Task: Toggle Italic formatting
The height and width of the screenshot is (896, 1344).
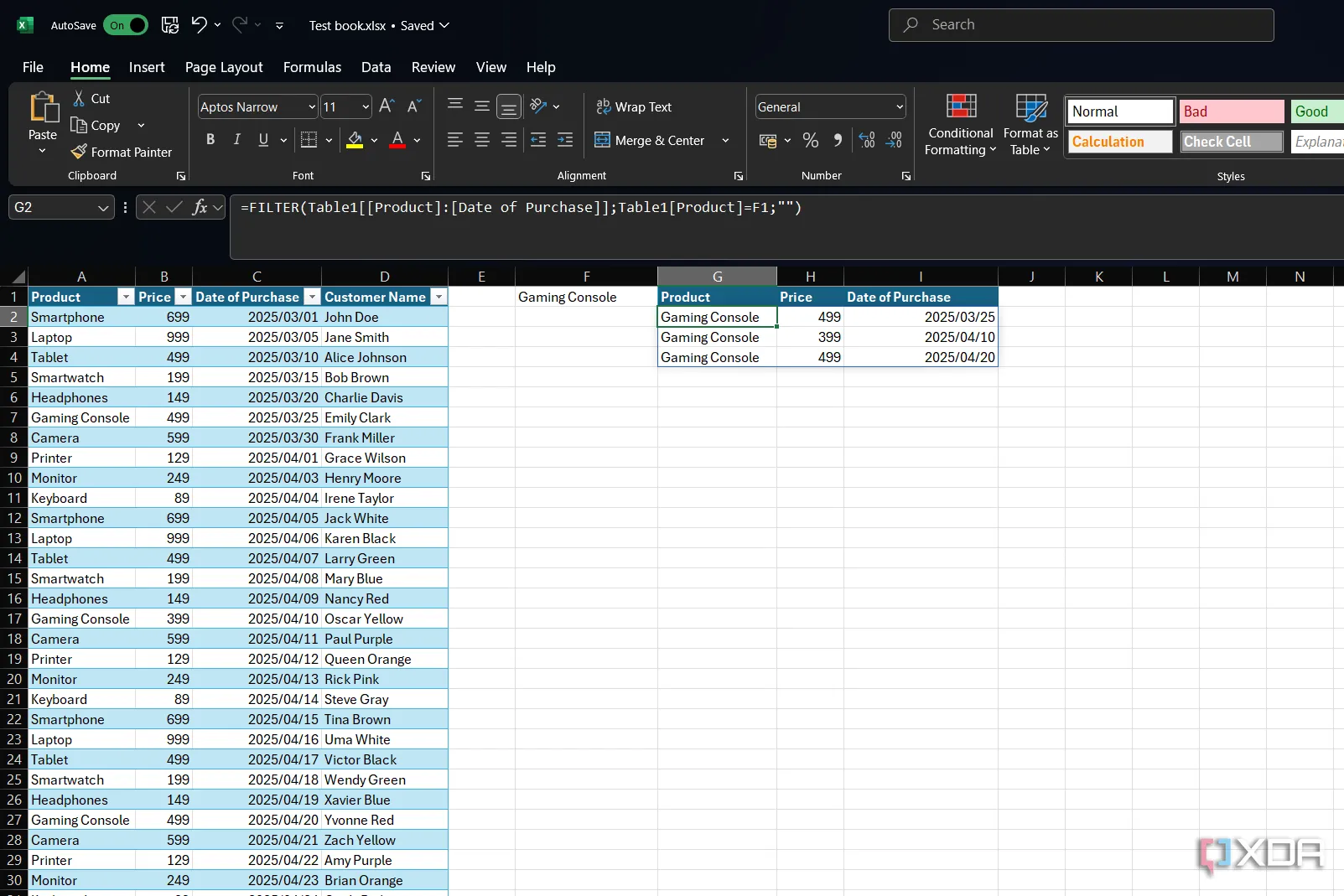Action: [x=237, y=140]
